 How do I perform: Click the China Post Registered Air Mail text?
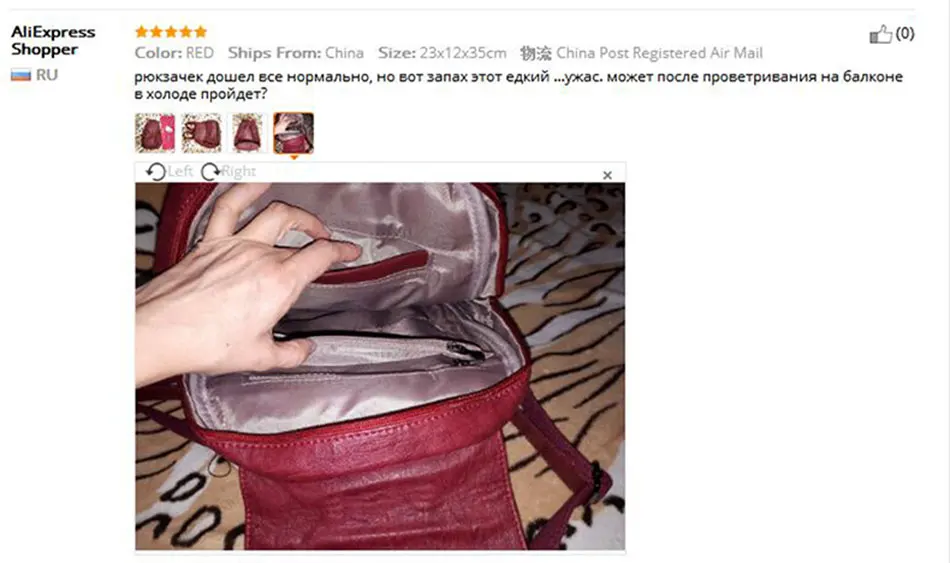pos(659,53)
